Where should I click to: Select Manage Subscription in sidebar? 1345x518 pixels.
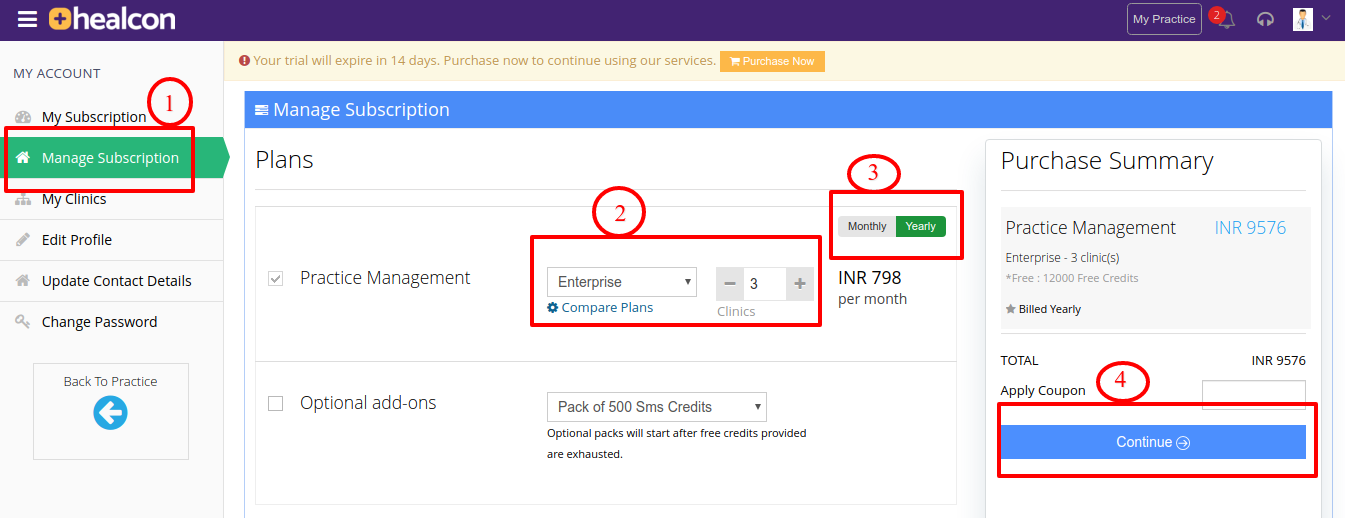click(x=110, y=158)
